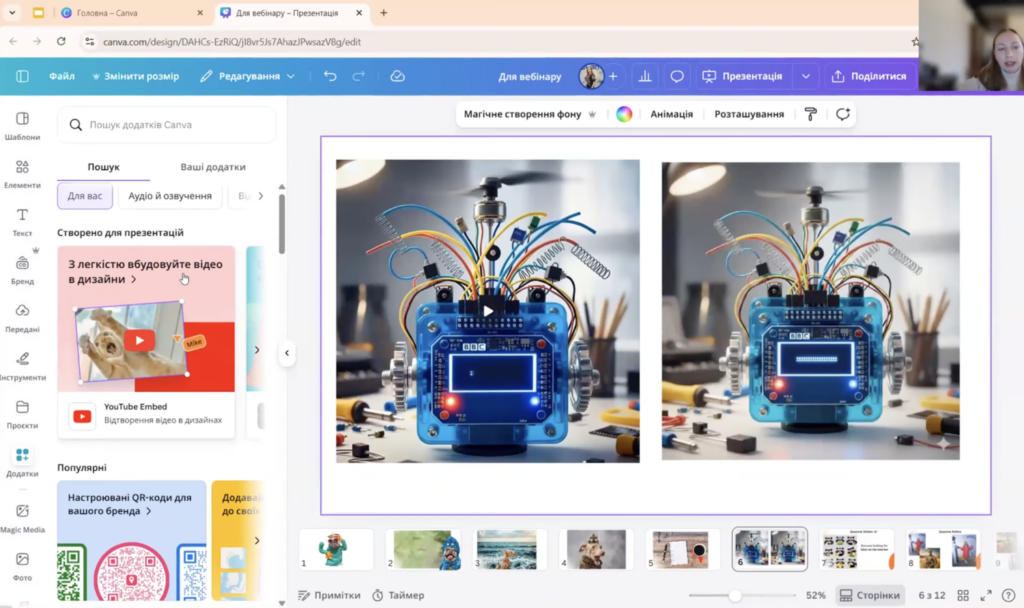Viewport: 1024px width, 608px height.
Task: Open the user profile avatar
Action: click(x=591, y=76)
